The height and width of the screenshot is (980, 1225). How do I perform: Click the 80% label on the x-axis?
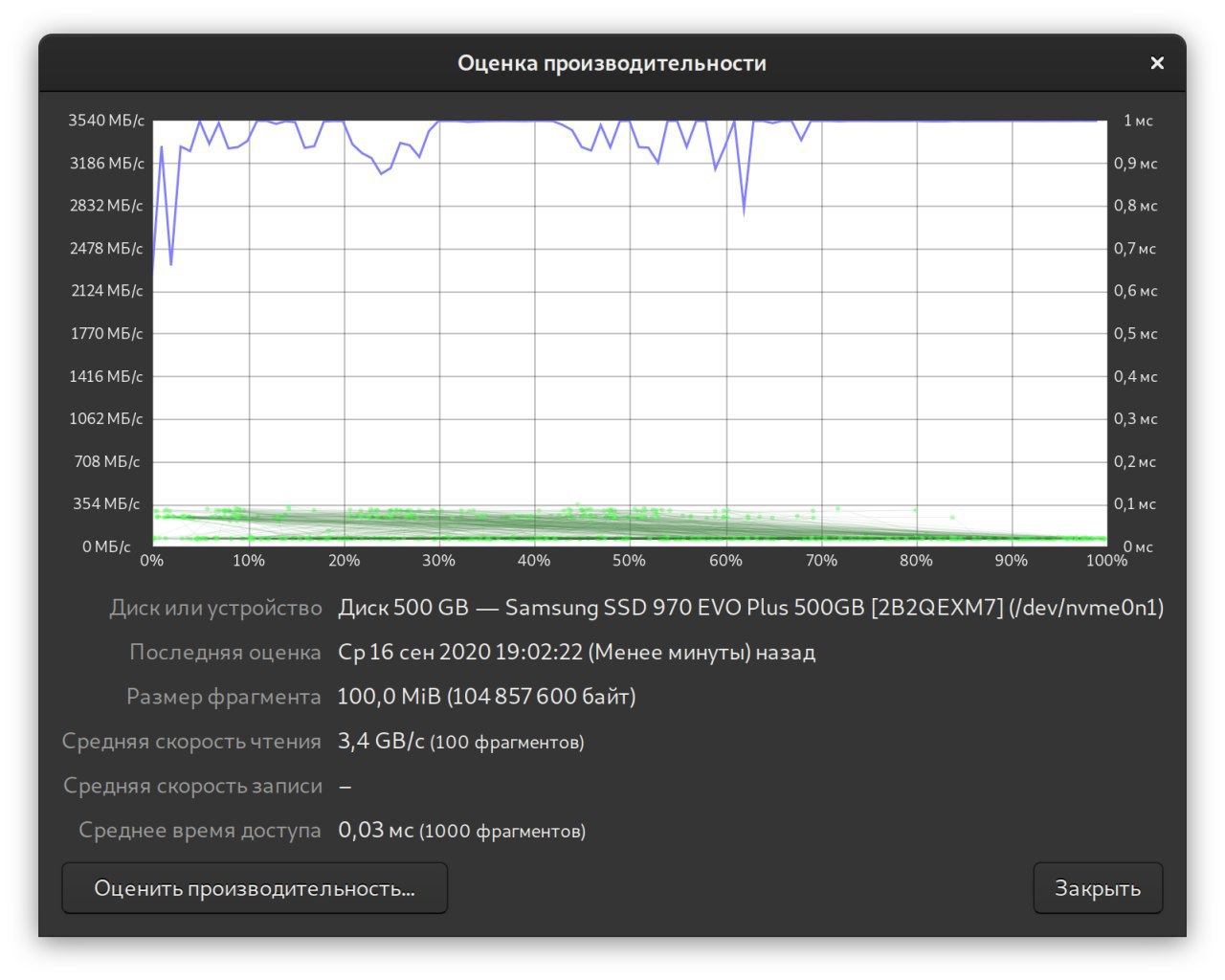click(916, 561)
